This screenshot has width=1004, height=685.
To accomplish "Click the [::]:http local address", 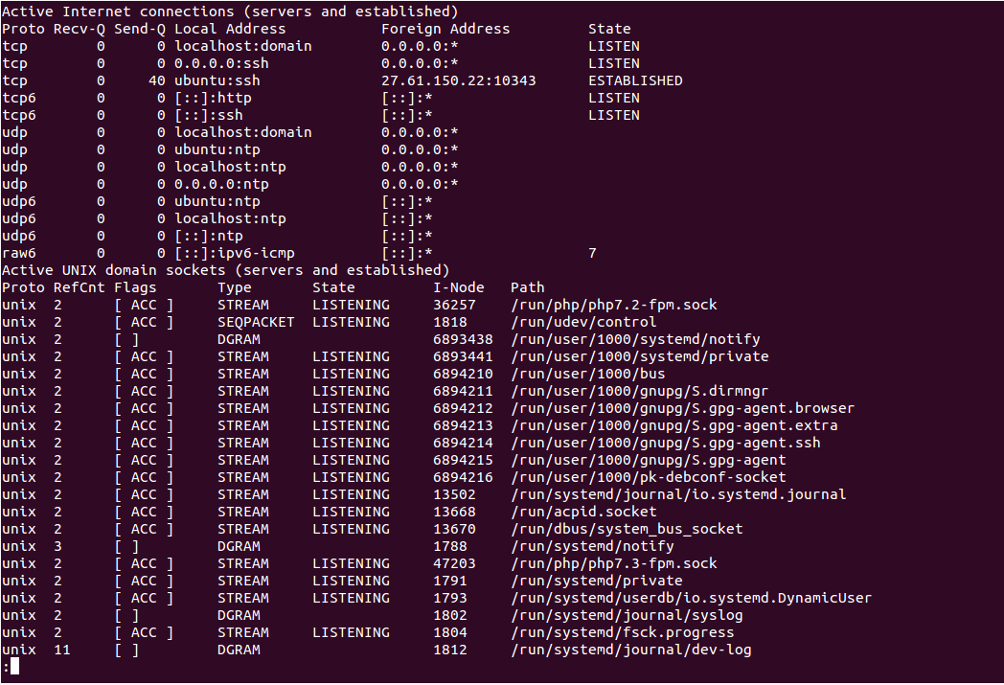I will point(213,98).
